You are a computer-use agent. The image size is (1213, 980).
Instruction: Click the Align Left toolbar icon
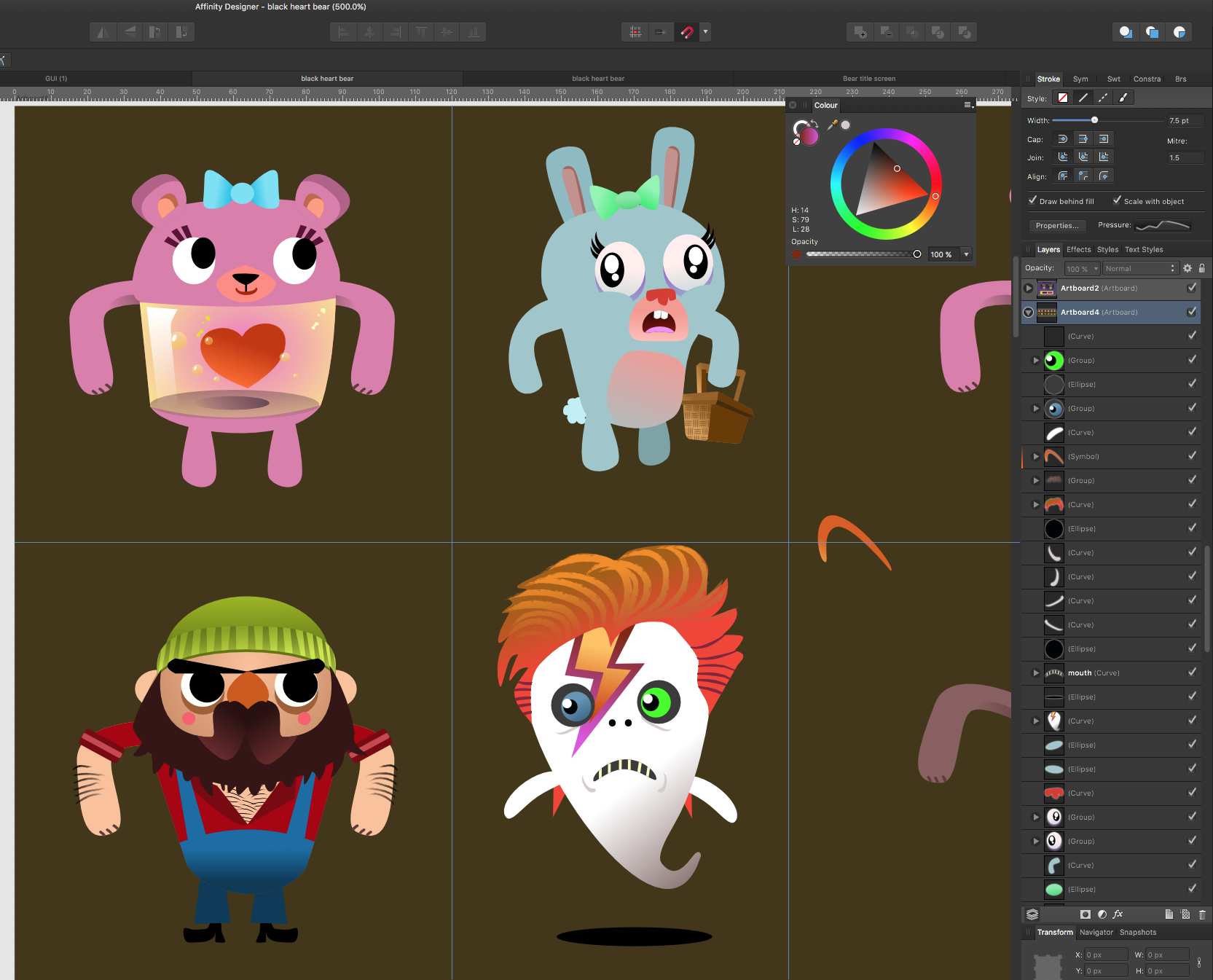pyautogui.click(x=343, y=32)
